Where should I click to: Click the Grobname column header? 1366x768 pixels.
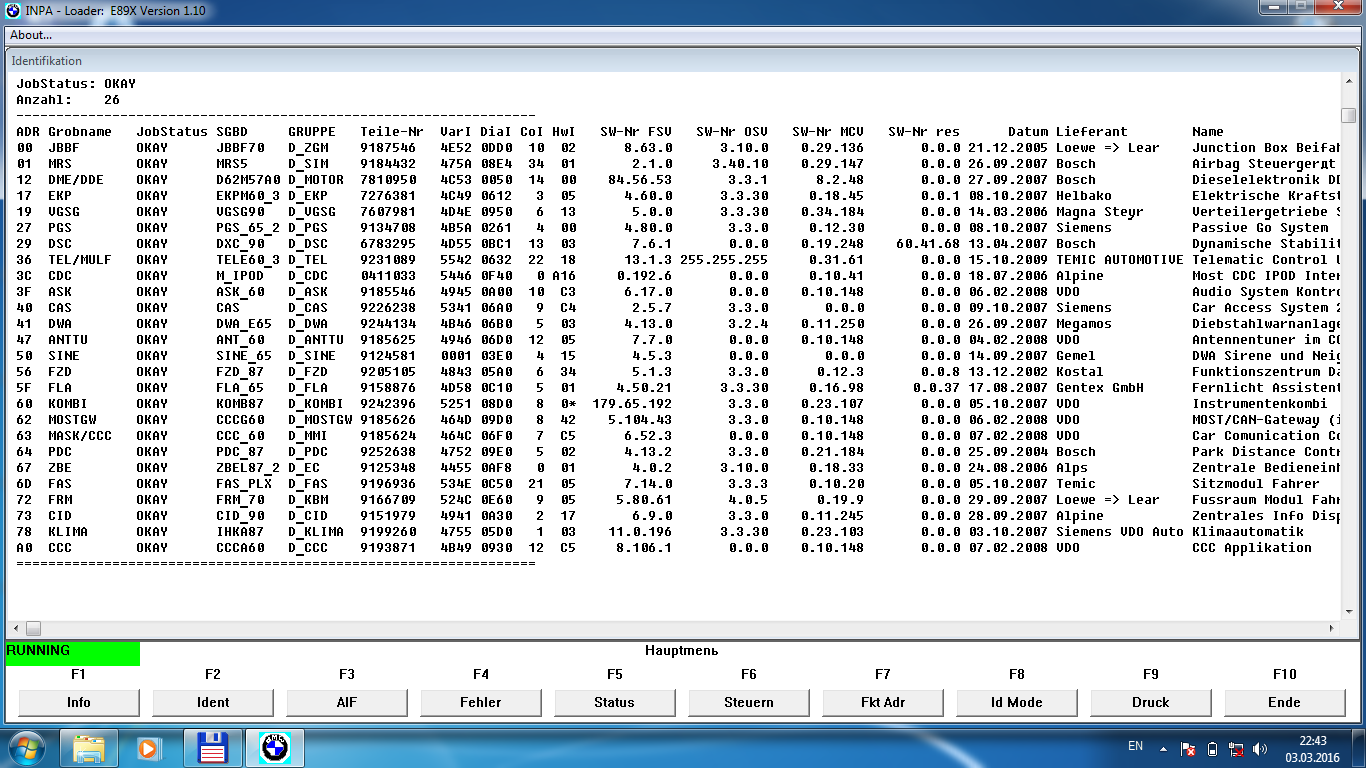pyautogui.click(x=80, y=132)
